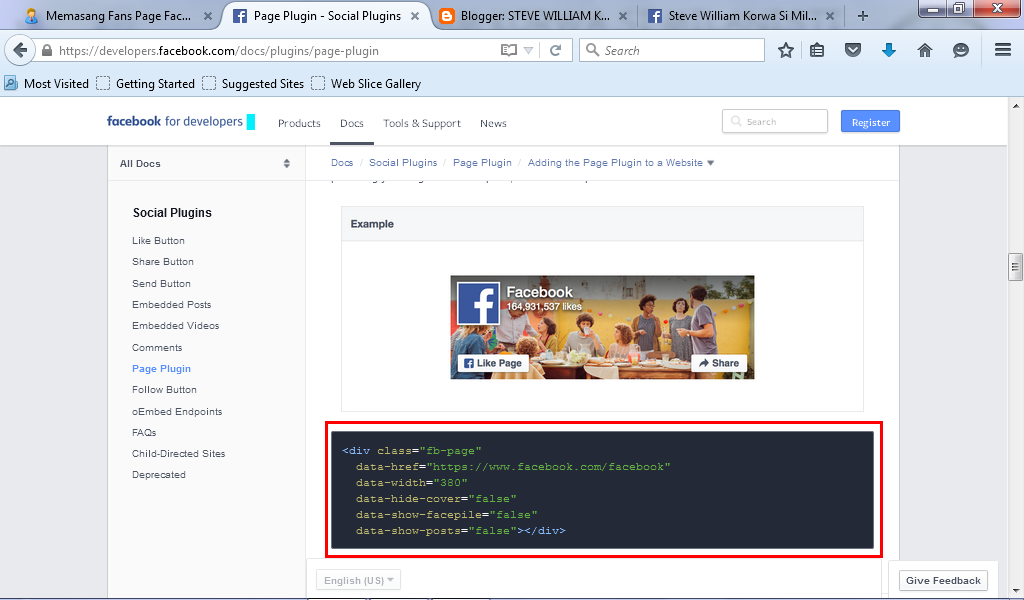Click the Facebook developers site search box
The width and height of the screenshot is (1024, 600).
pos(775,121)
